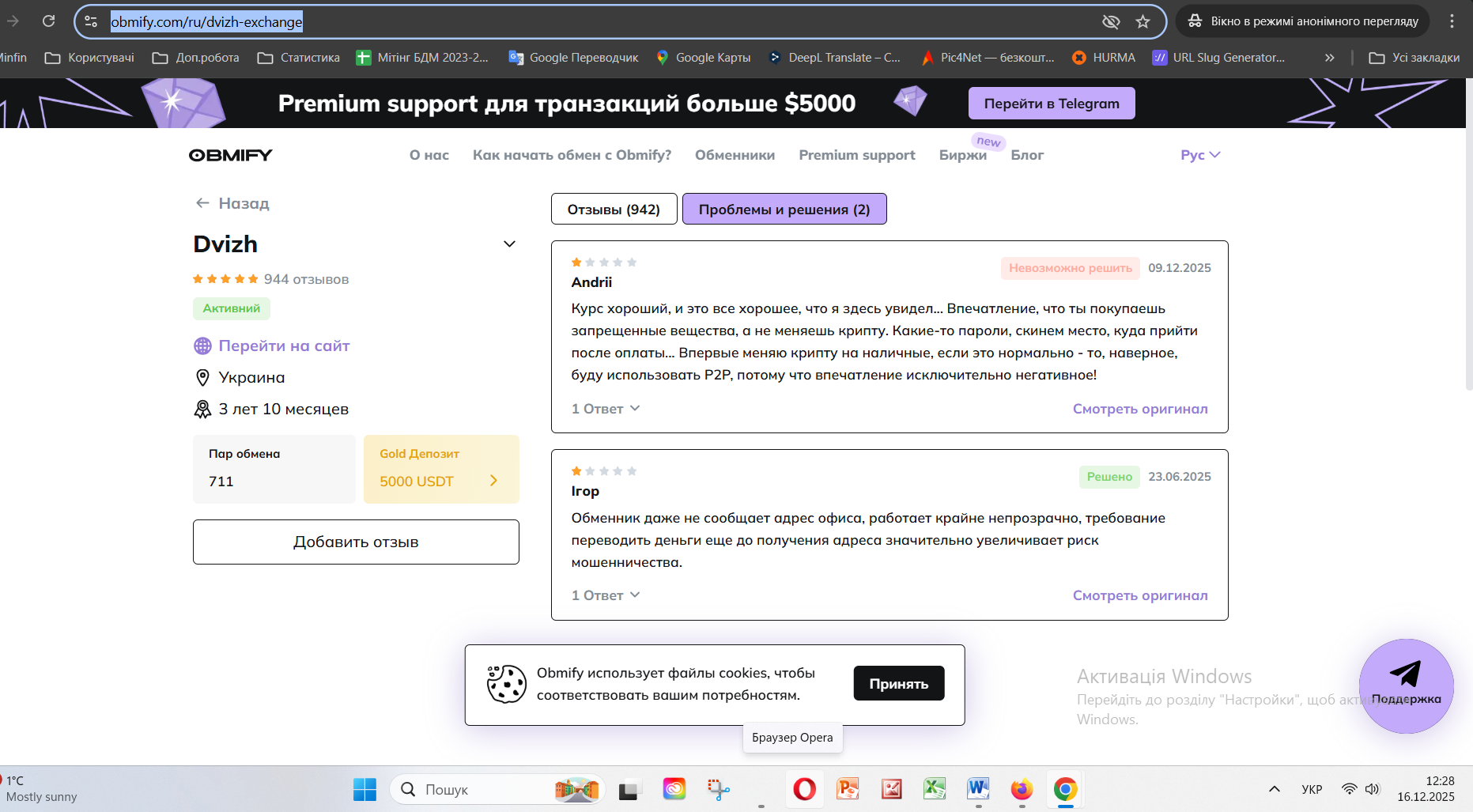Screen dimensions: 1473x812
Task: Go to the OBMIFY home logo
Action: [x=231, y=155]
